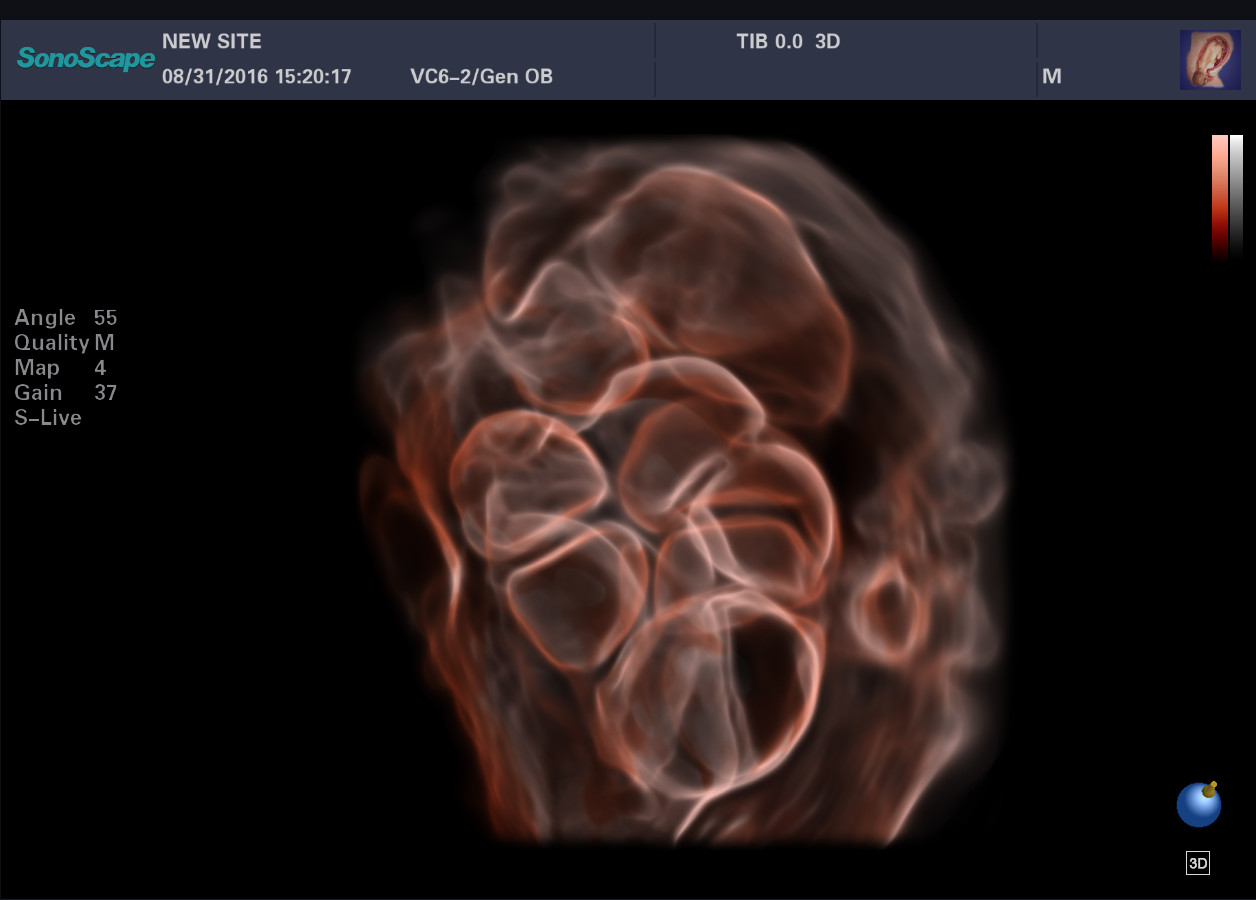Click the S-Live render mode label
Viewport: 1256px width, 900px height.
pos(48,418)
